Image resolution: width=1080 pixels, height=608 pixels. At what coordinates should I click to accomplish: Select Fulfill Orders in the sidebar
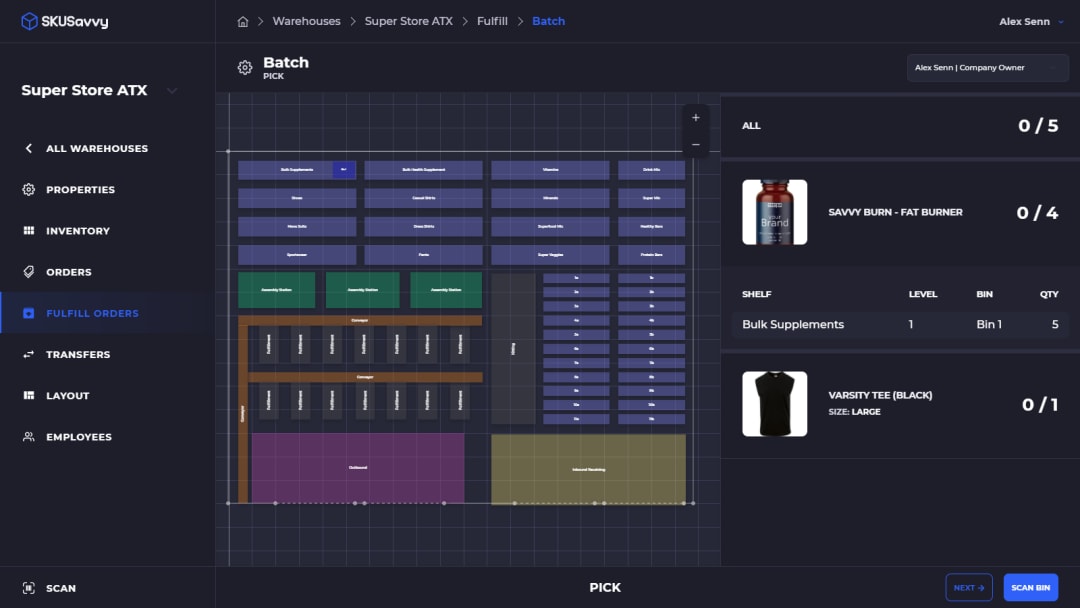pos(92,313)
